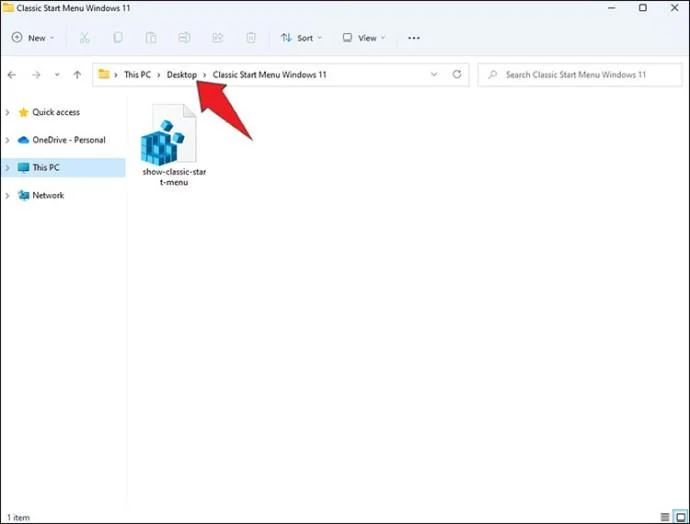The image size is (690, 524).
Task: Go up one folder level
Action: pyautogui.click(x=77, y=75)
